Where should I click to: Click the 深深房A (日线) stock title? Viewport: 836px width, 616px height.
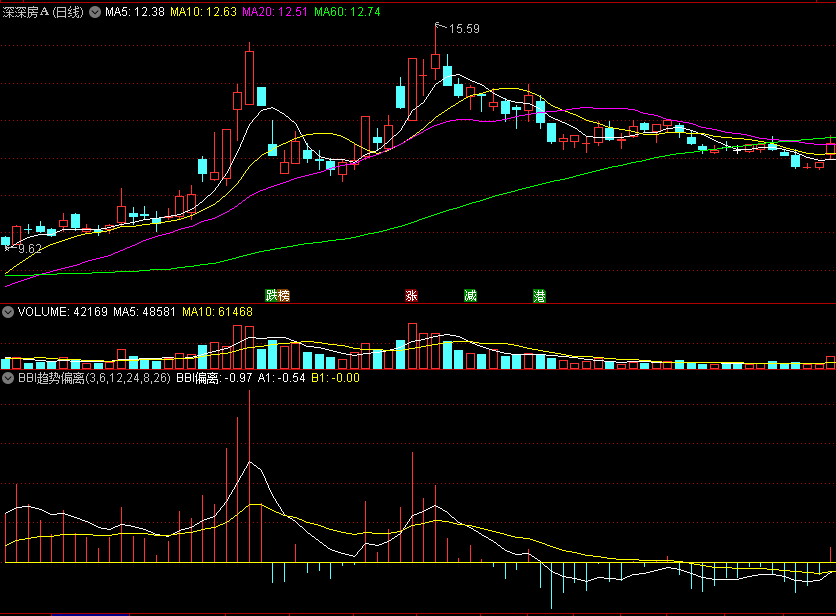(x=42, y=12)
